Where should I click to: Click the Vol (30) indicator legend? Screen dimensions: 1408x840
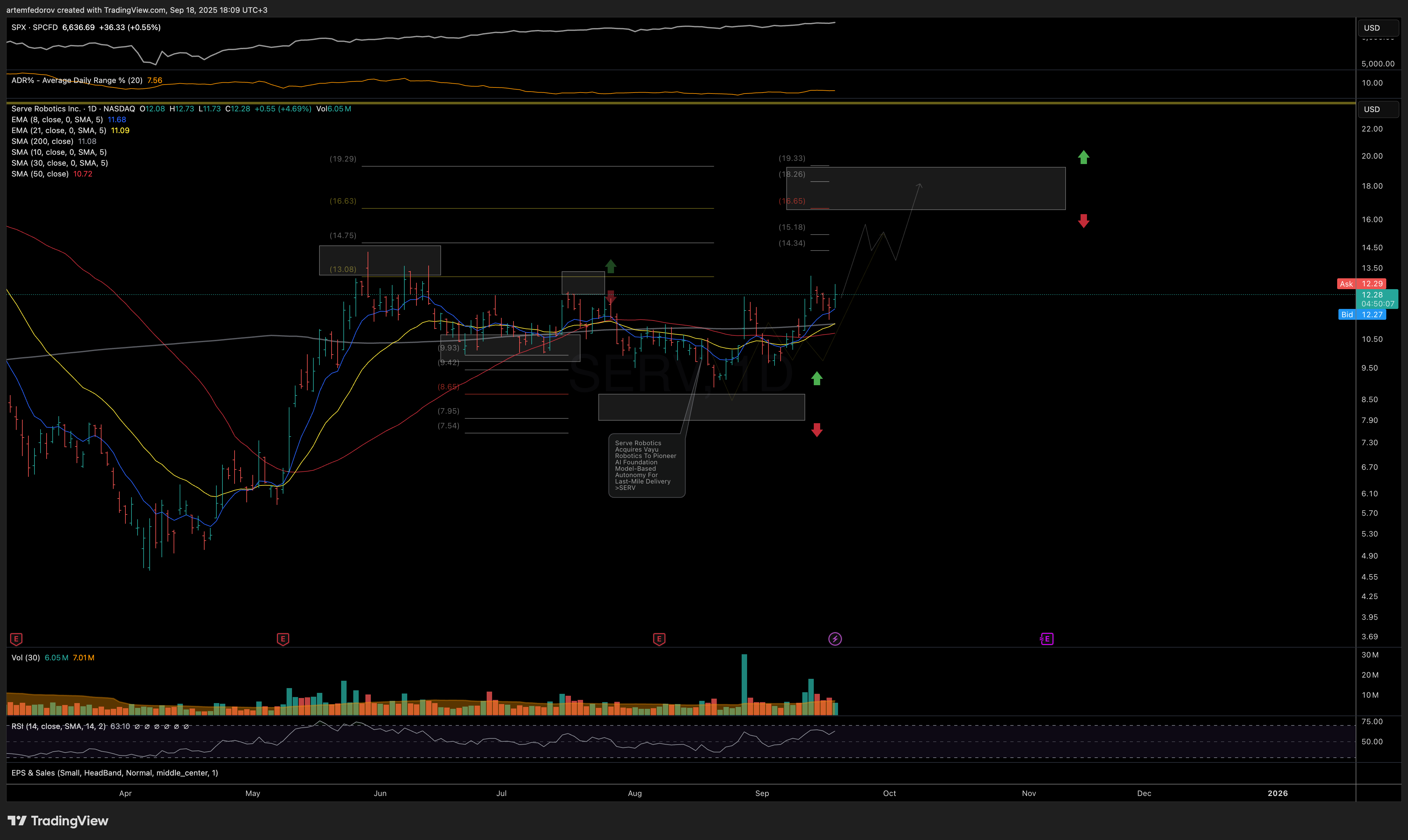[x=26, y=658]
